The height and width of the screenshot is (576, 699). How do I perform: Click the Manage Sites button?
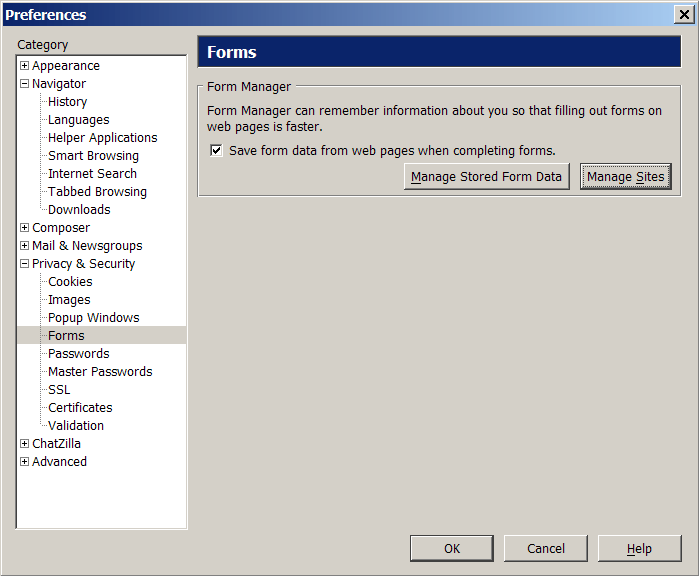point(626,177)
